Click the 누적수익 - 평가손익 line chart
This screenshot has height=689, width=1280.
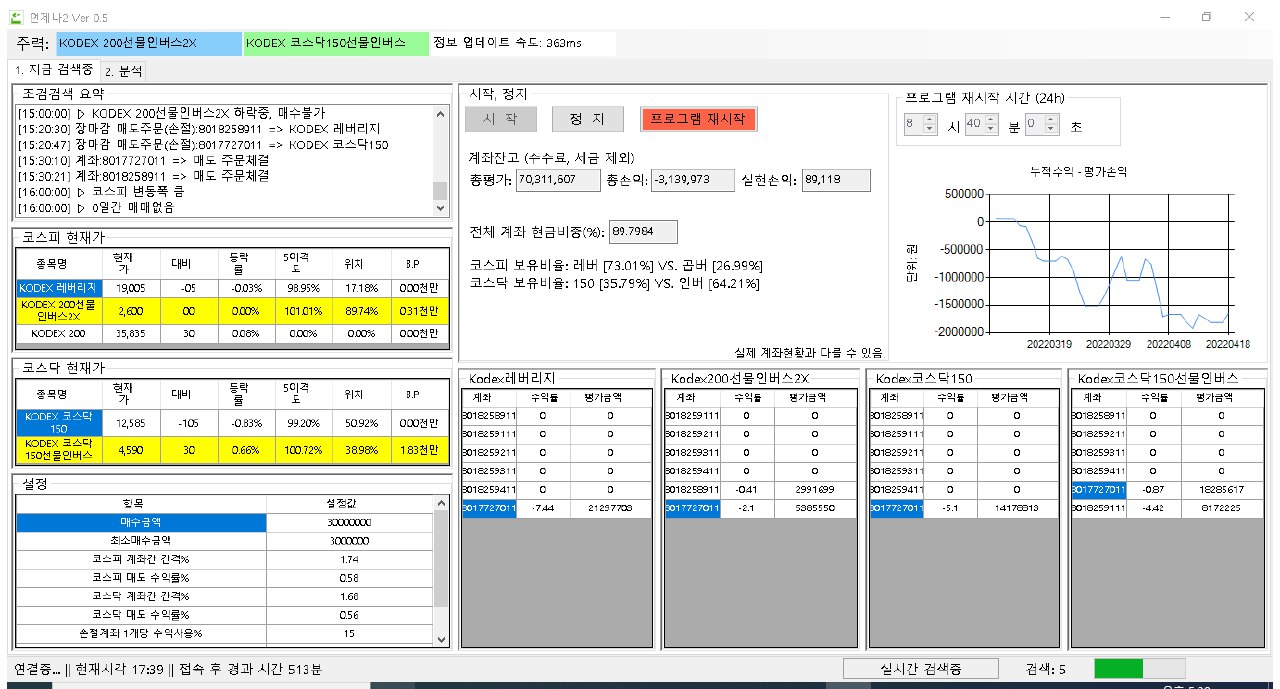tap(1079, 260)
